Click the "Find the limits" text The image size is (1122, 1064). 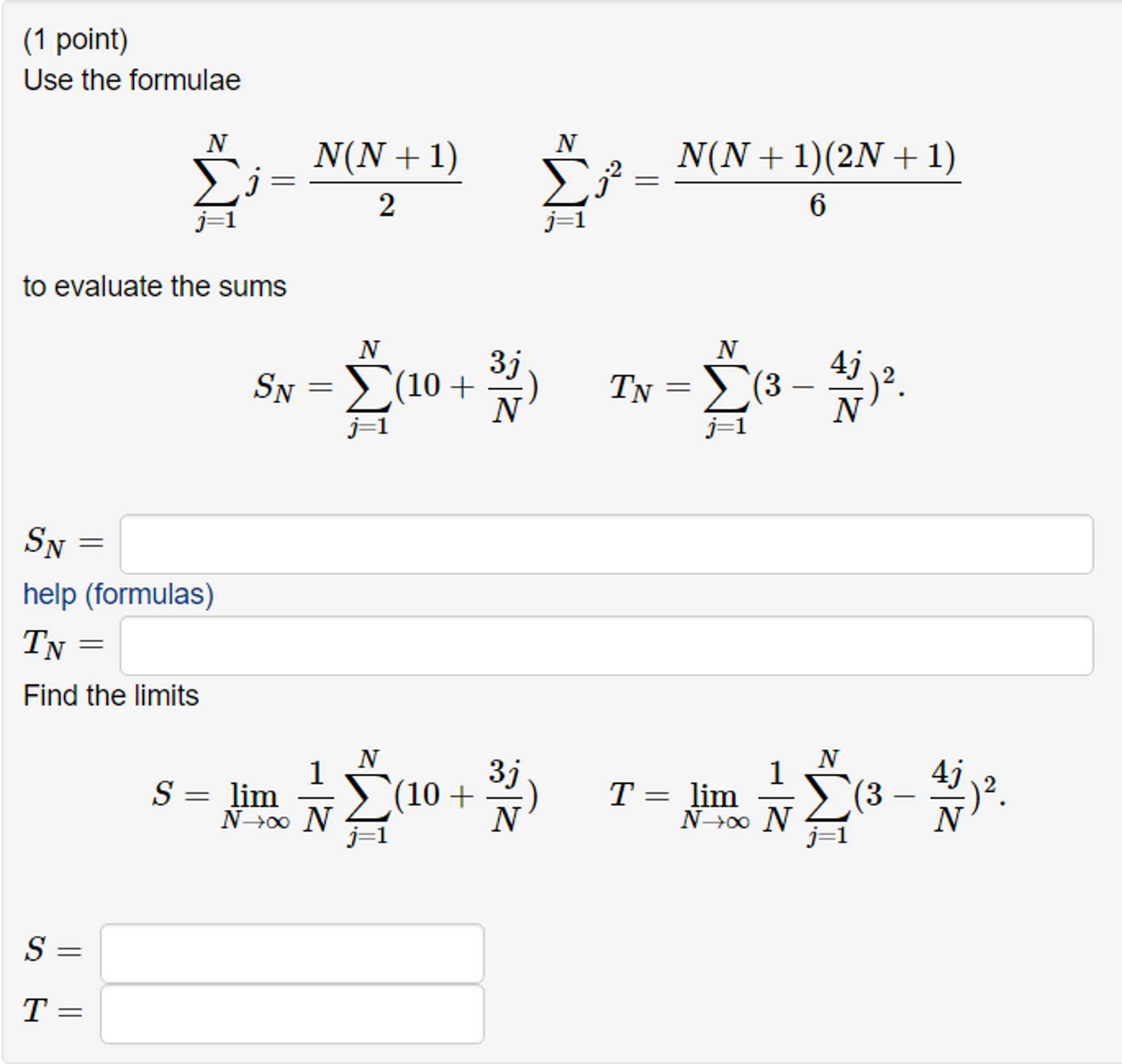[111, 695]
